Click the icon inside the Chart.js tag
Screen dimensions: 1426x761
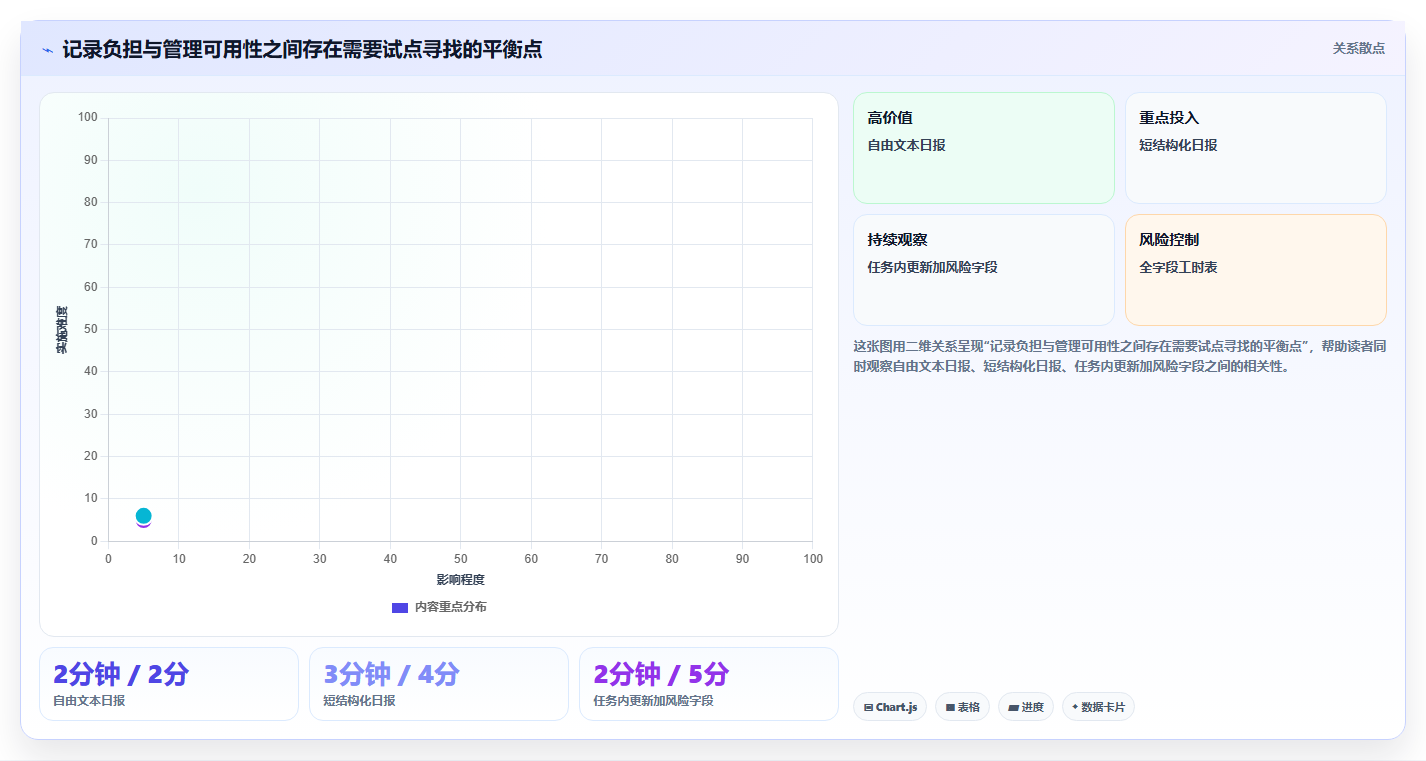(868, 708)
